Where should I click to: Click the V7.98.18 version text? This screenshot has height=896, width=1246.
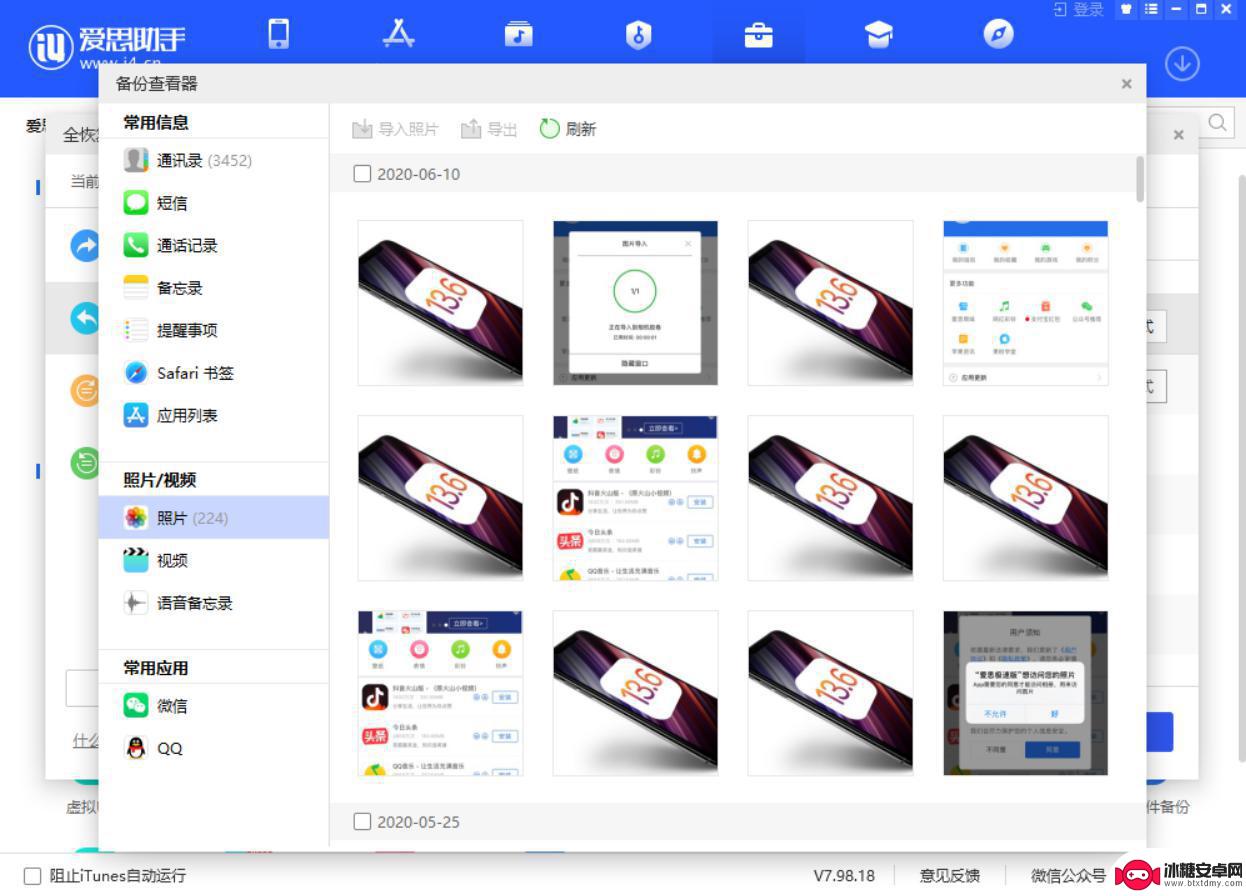pos(844,876)
